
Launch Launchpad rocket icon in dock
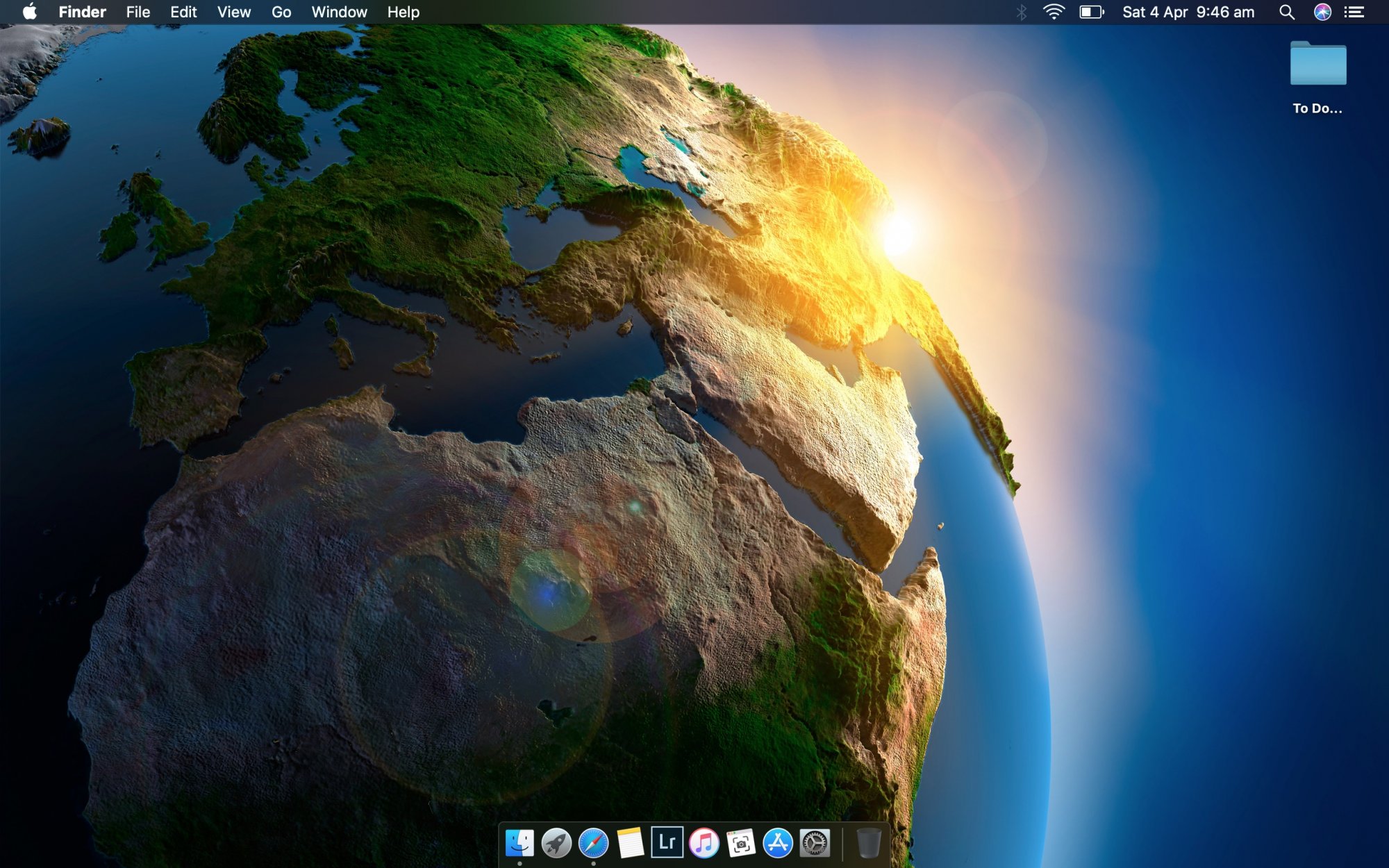(556, 843)
